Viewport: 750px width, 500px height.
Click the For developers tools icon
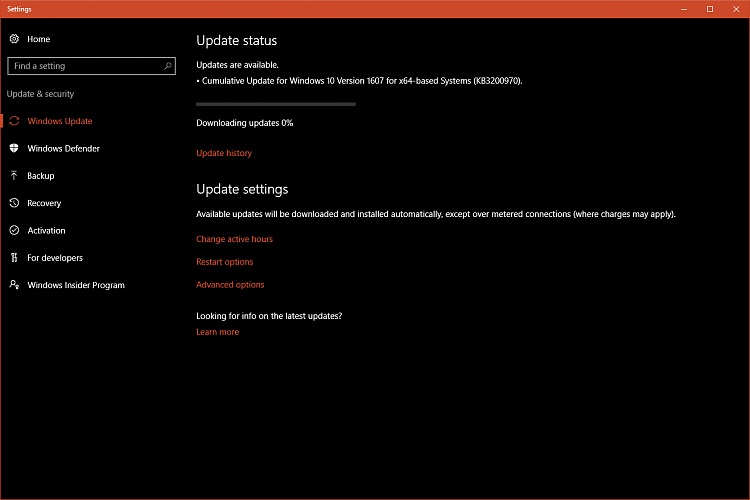[14, 257]
